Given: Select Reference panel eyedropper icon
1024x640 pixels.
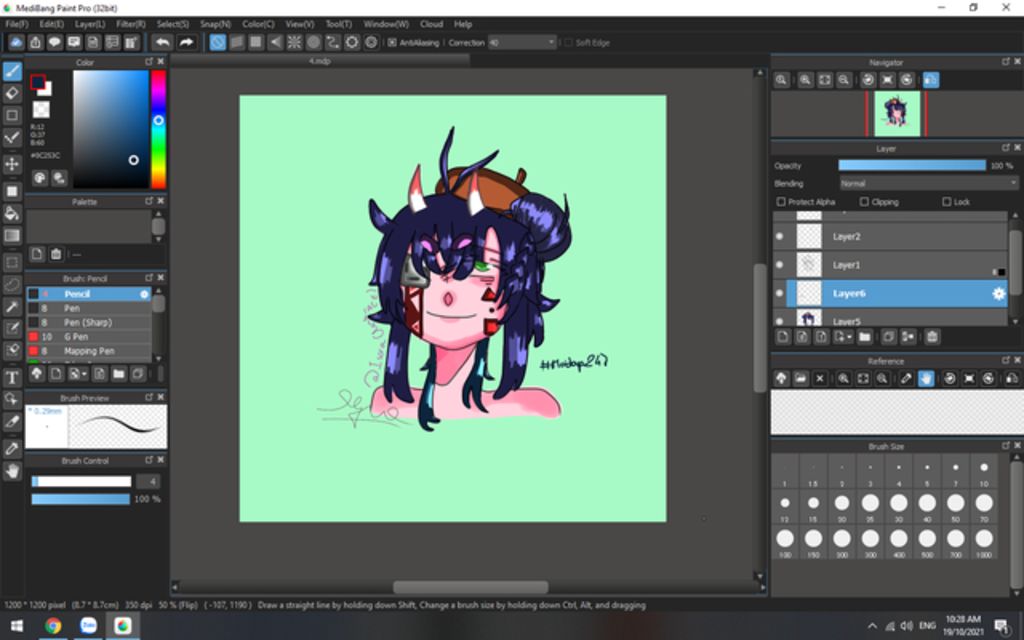Looking at the screenshot, I should 906,378.
